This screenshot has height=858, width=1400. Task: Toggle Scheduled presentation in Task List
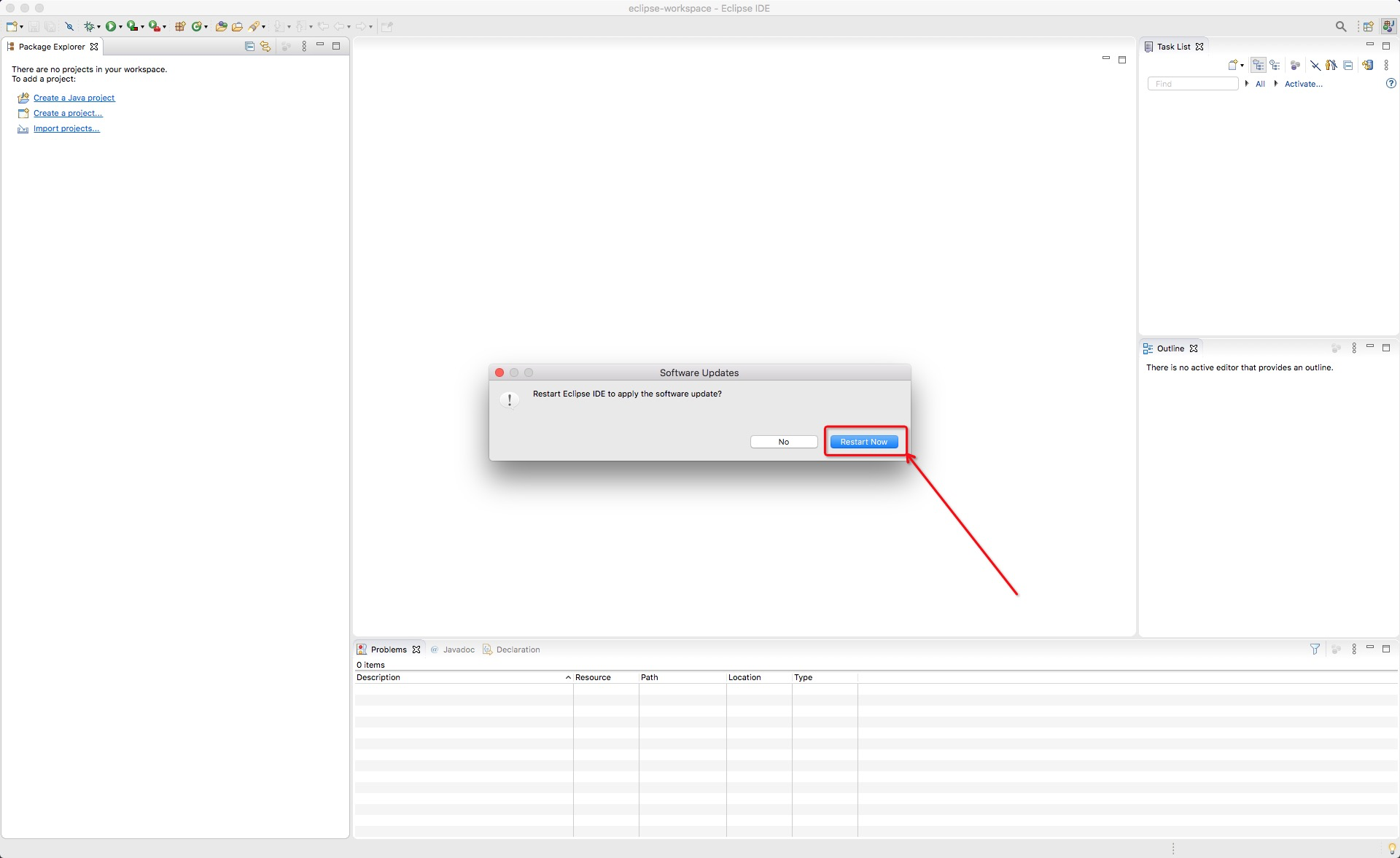pos(1275,65)
